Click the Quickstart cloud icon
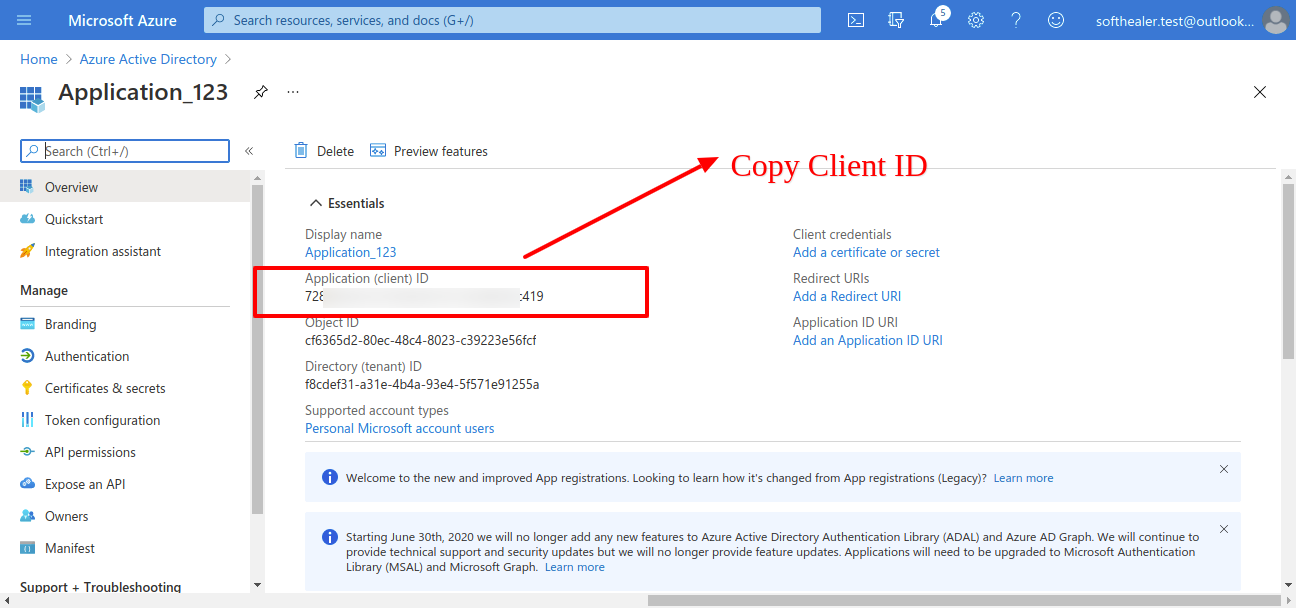 27,219
